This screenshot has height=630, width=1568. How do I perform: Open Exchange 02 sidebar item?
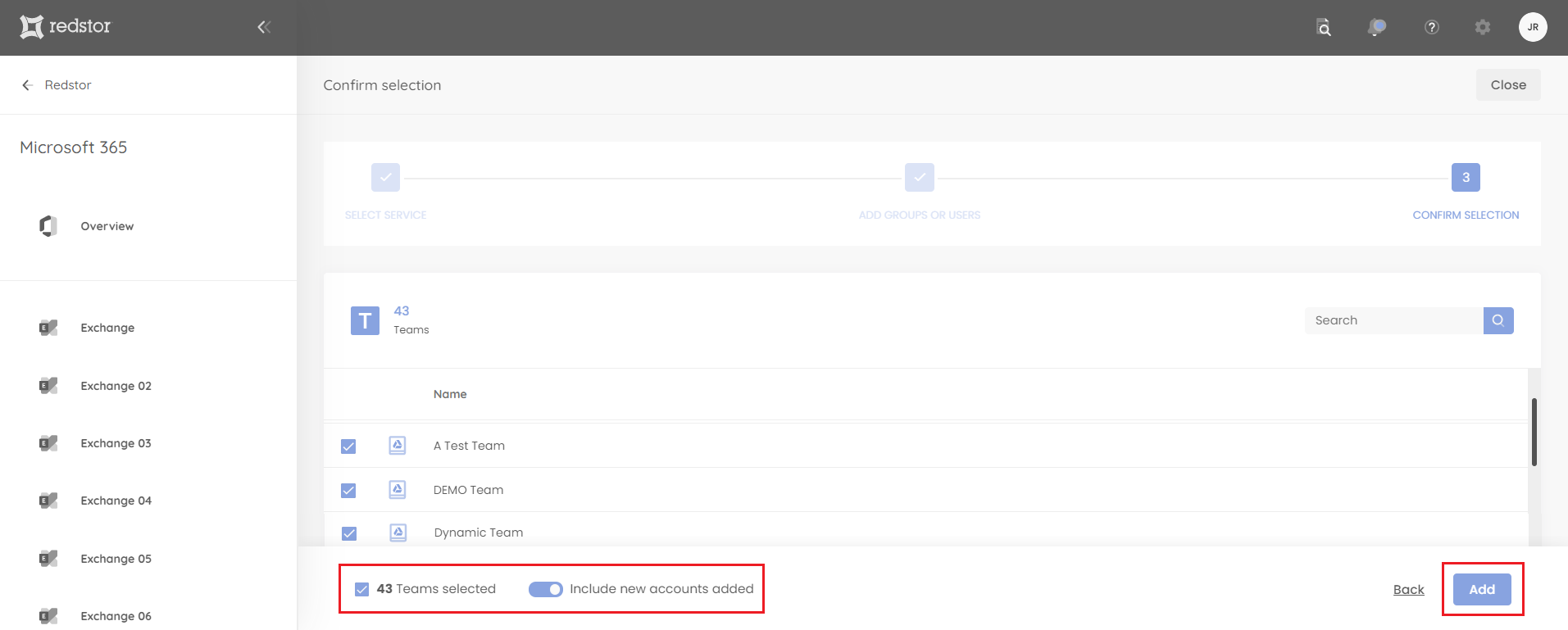116,386
